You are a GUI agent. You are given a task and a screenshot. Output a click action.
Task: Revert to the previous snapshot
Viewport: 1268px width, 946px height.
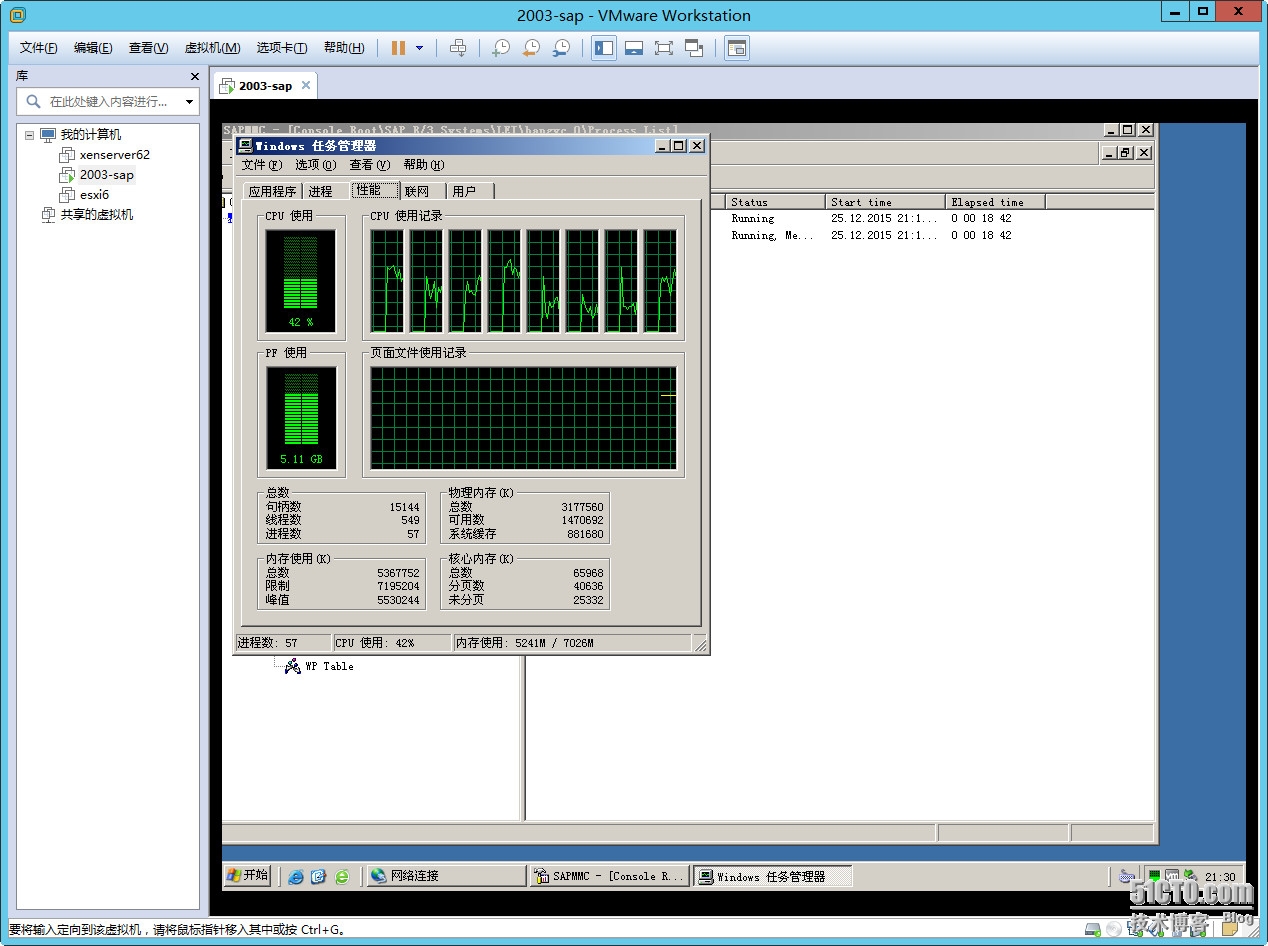pyautogui.click(x=531, y=48)
